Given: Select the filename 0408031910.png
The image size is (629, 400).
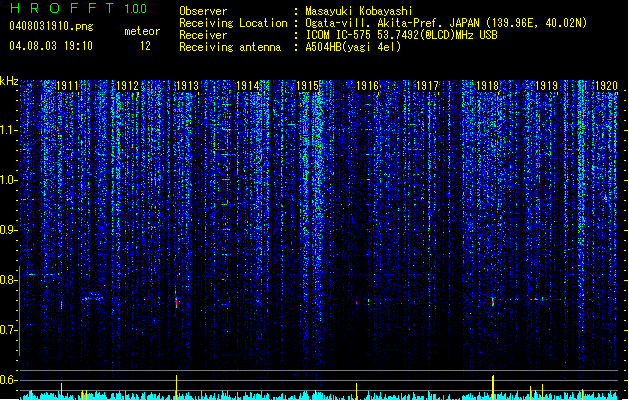Looking at the screenshot, I should coord(51,26).
